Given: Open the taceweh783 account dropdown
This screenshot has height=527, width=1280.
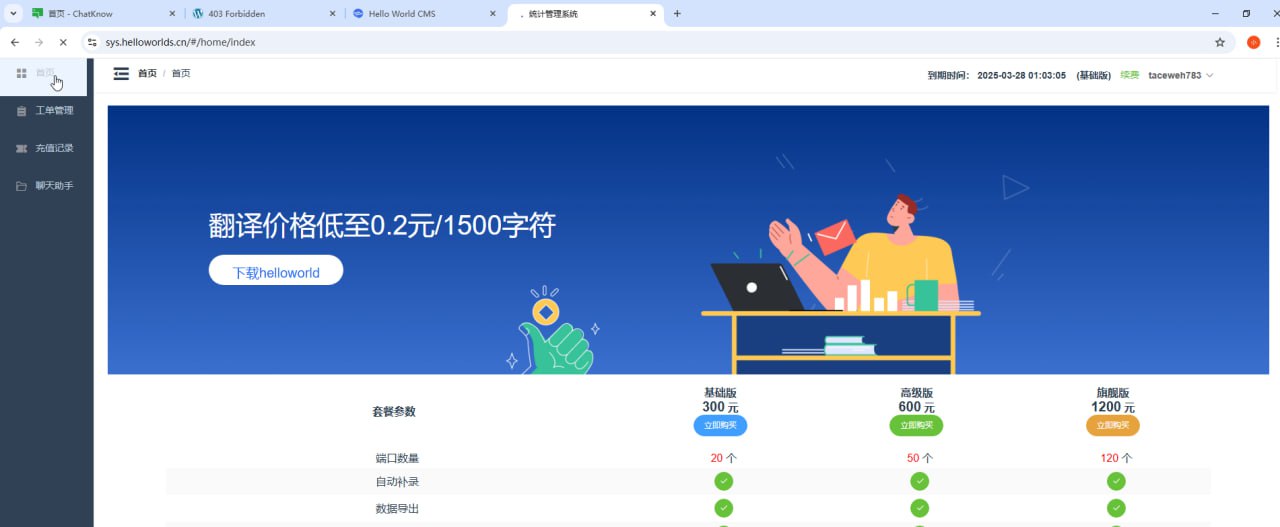Looking at the screenshot, I should point(1180,75).
